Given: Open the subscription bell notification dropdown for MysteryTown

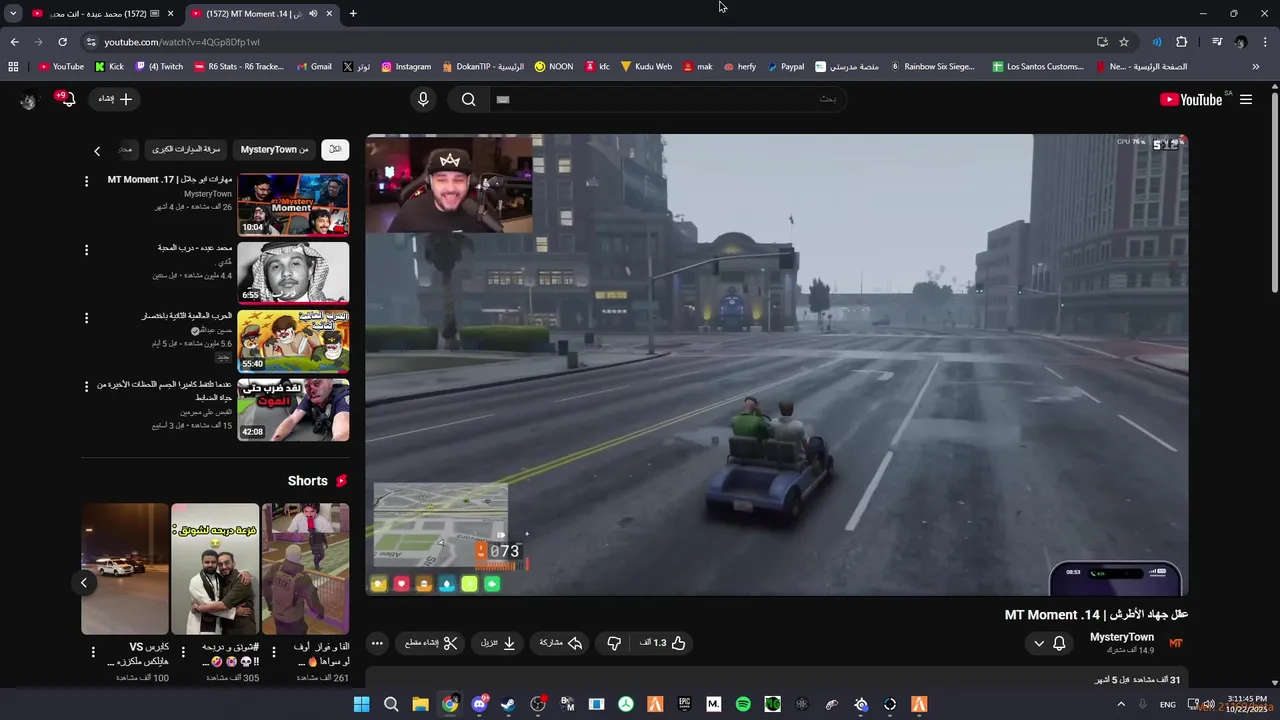Looking at the screenshot, I should (x=1050, y=643).
